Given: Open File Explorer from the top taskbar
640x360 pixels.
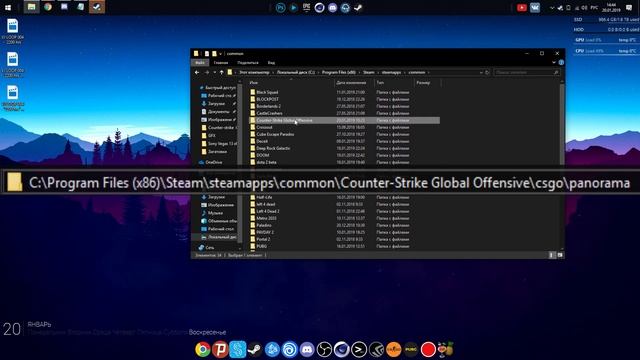Looking at the screenshot, I should 31,7.
